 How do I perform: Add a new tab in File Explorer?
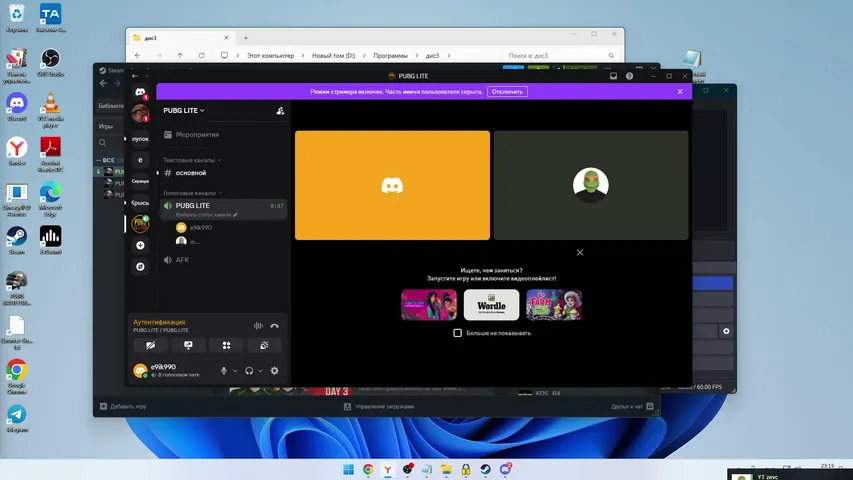tap(246, 38)
